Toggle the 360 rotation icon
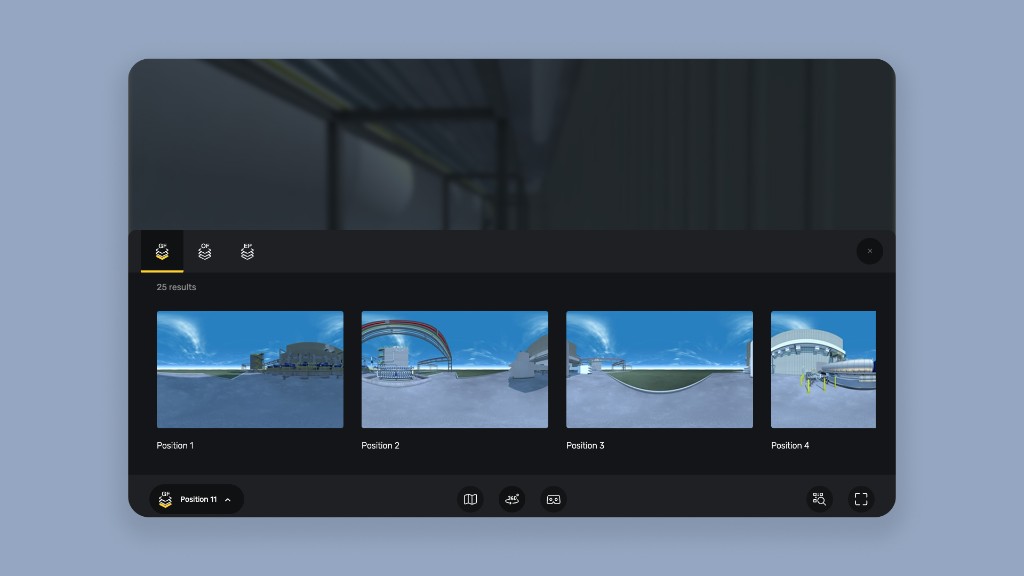The image size is (1024, 576). pos(512,499)
